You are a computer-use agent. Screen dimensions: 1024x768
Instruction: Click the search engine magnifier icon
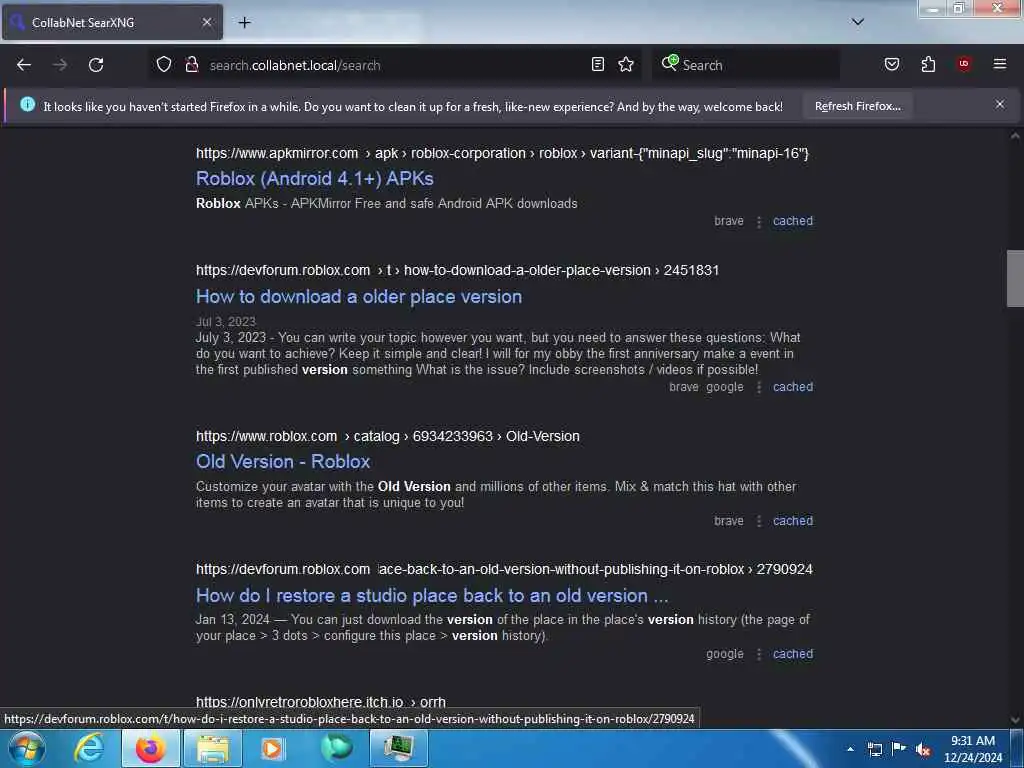(669, 63)
